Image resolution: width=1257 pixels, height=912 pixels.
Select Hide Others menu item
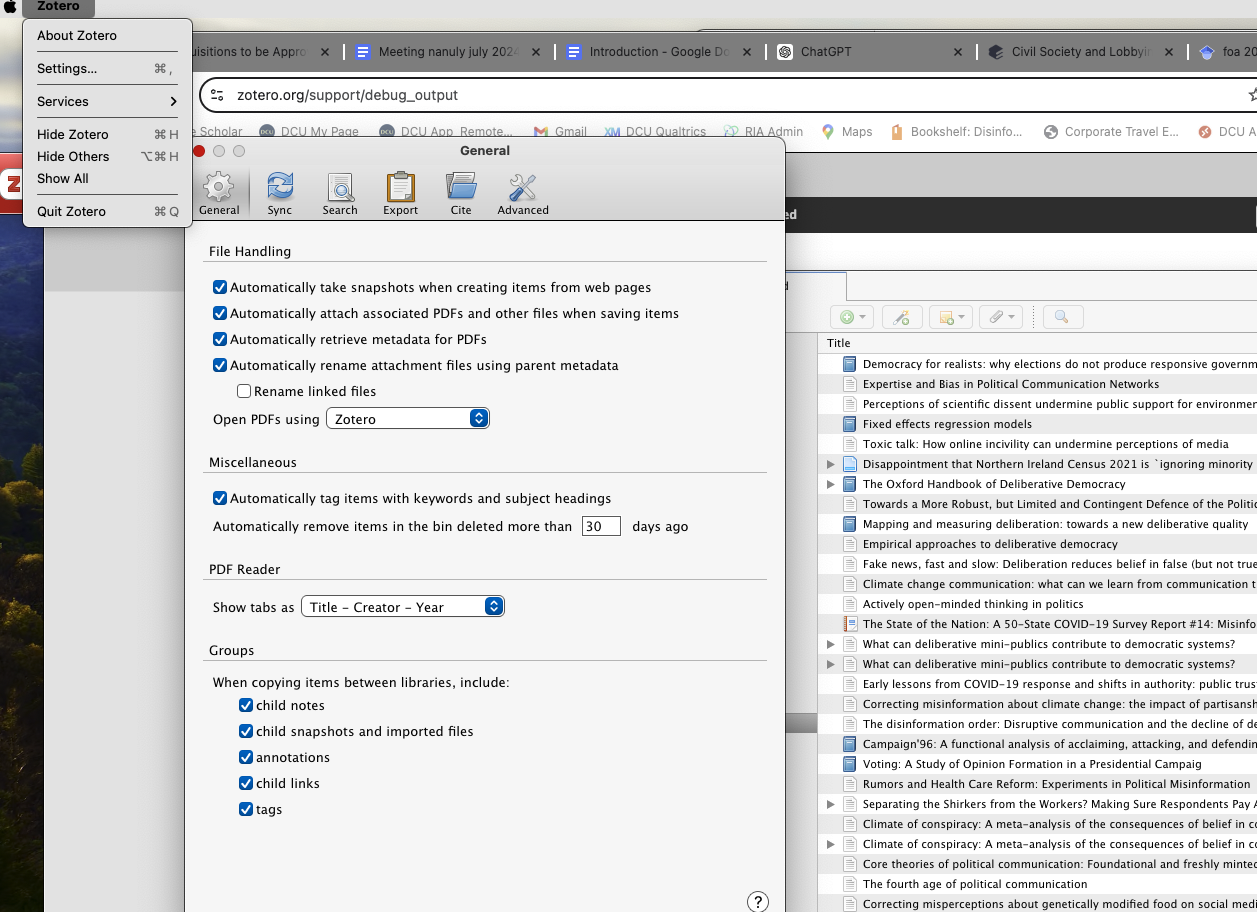[x=107, y=156]
